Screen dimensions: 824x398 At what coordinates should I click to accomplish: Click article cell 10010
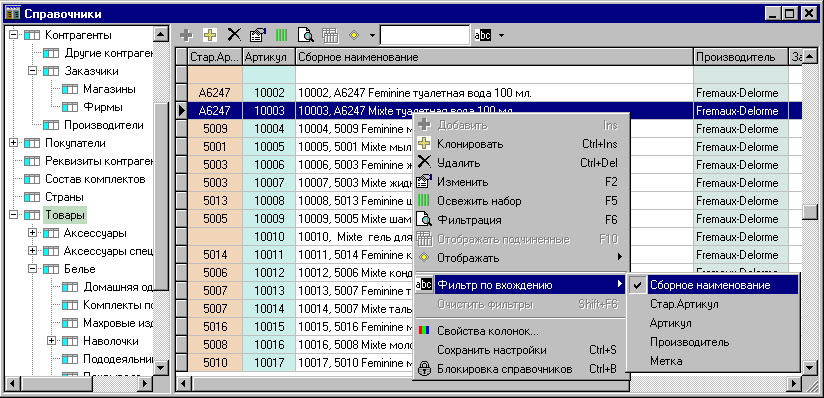[269, 237]
